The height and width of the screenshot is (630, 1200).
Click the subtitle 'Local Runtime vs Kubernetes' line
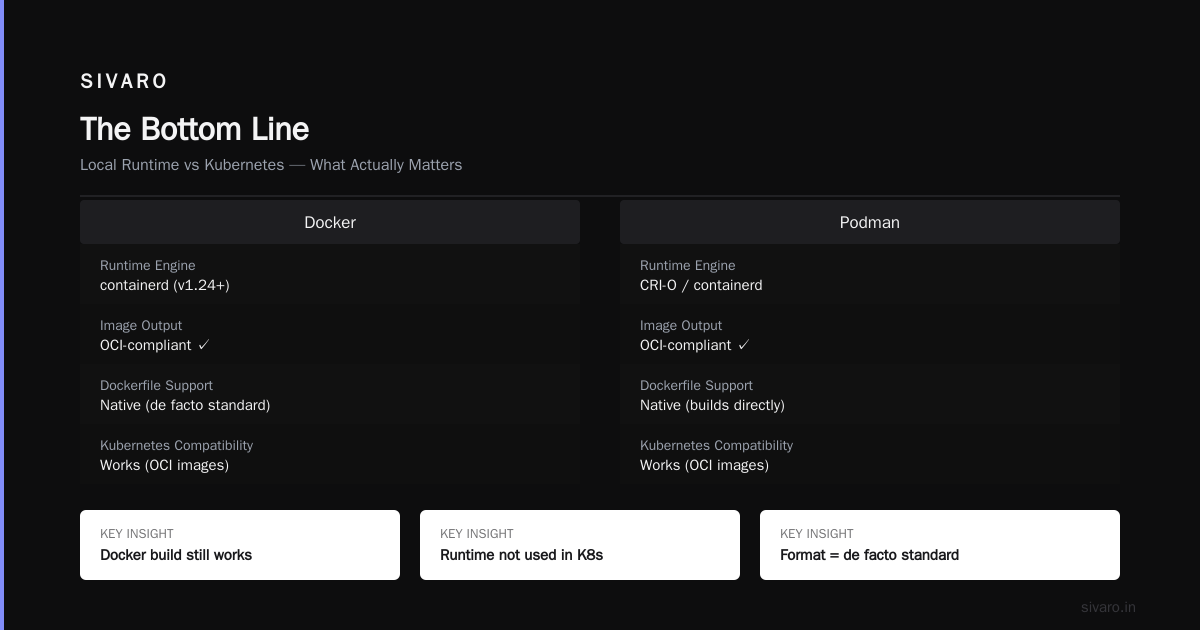(271, 165)
